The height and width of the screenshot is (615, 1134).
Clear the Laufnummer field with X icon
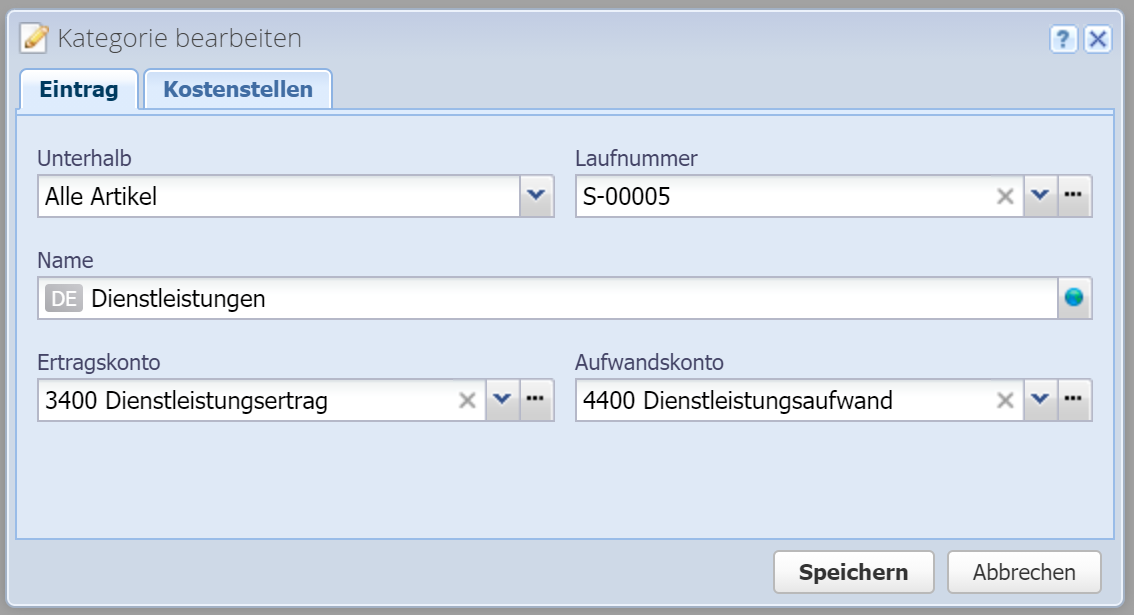coord(1005,197)
